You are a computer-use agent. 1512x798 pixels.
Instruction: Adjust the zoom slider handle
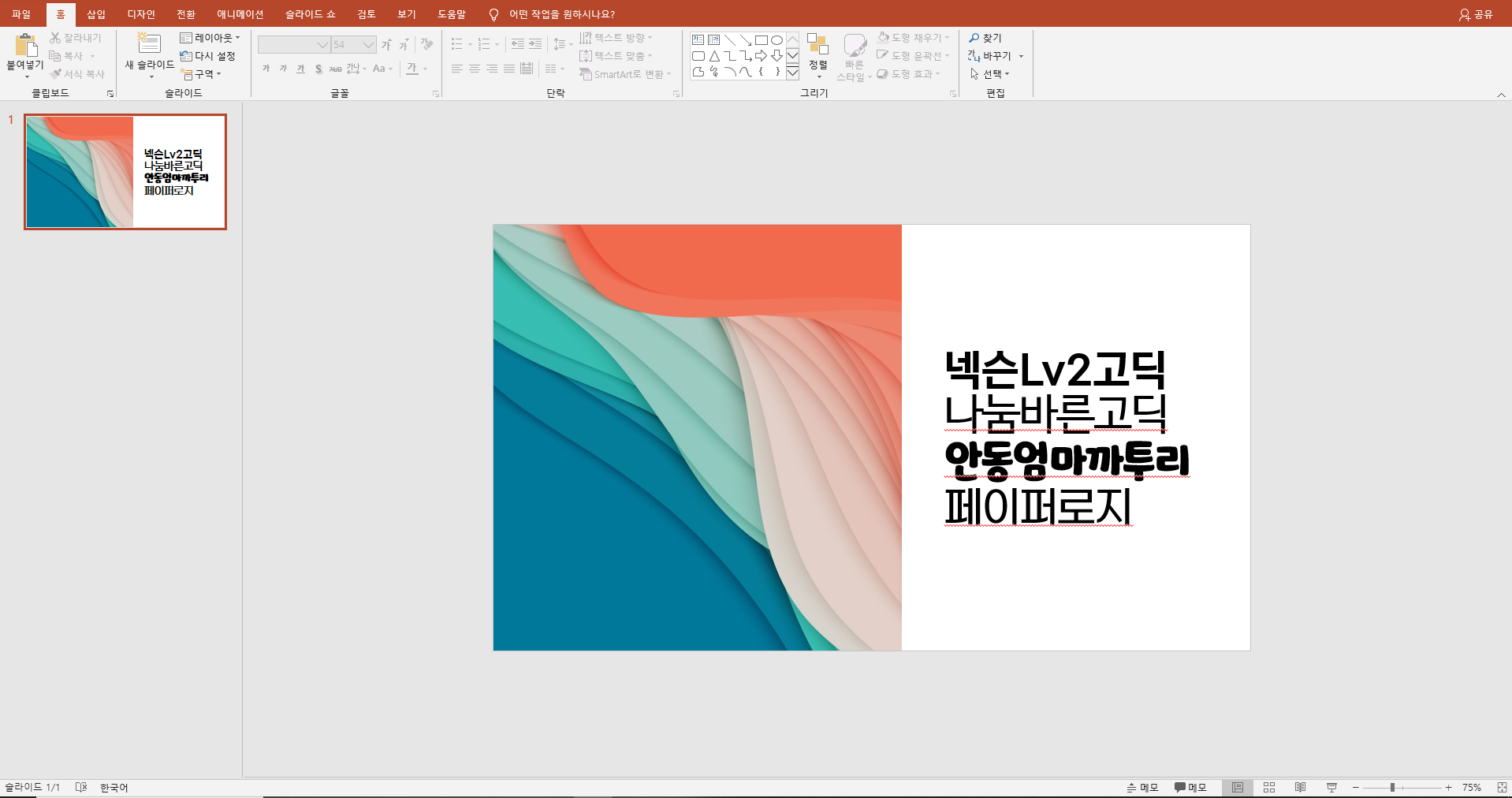coord(1393,788)
